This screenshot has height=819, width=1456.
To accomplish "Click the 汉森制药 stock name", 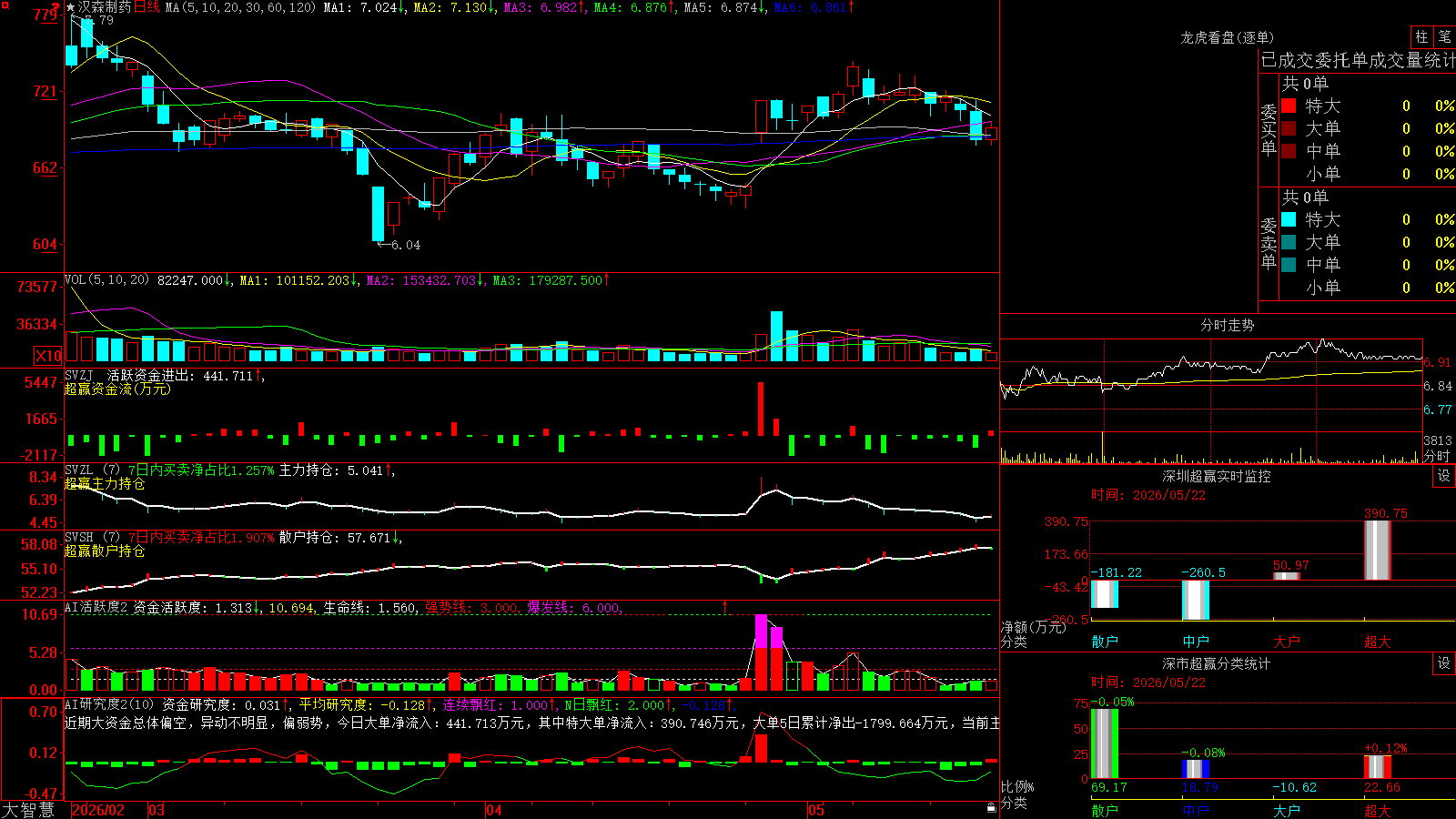I will pos(106,7).
